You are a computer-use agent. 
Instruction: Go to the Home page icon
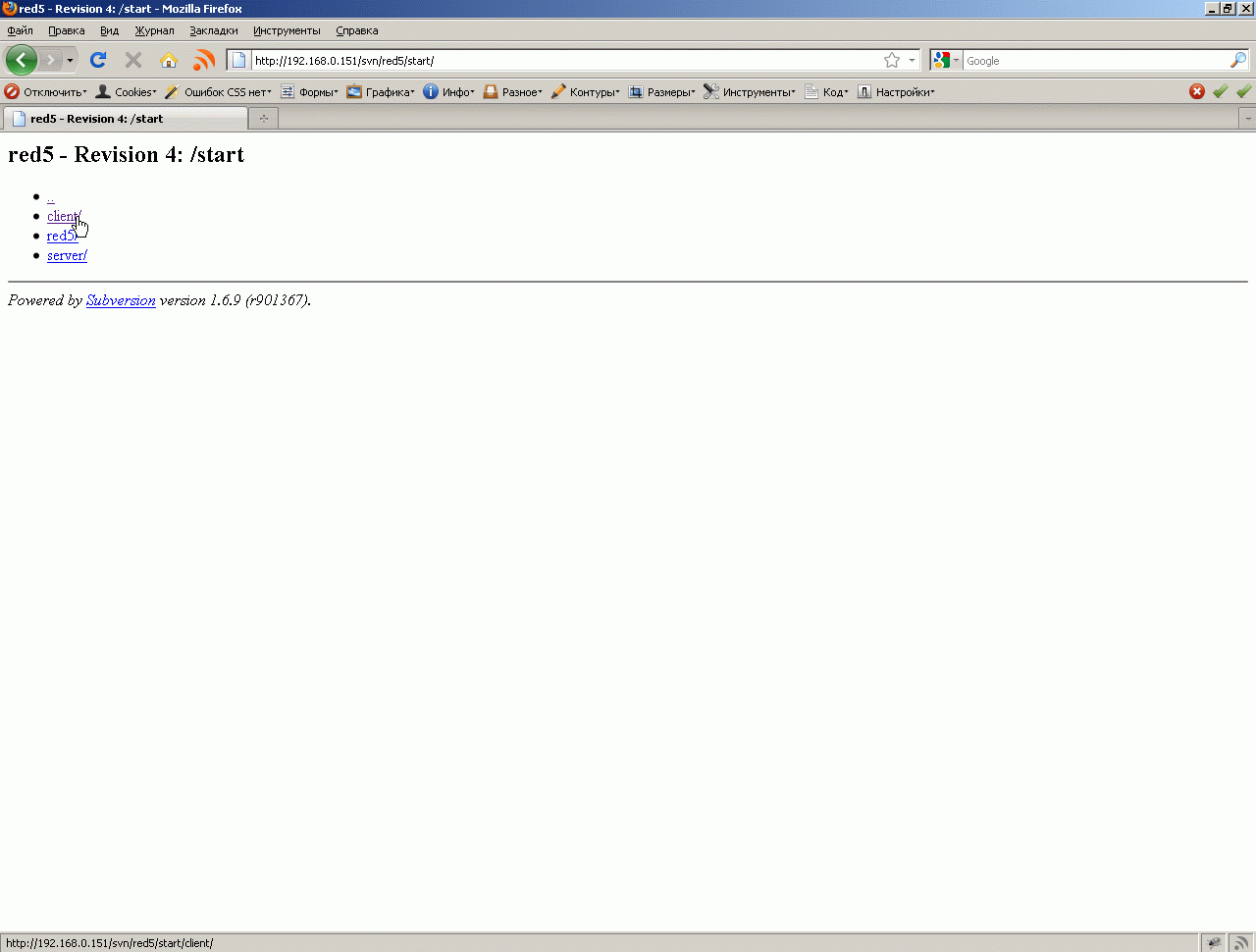[x=169, y=60]
